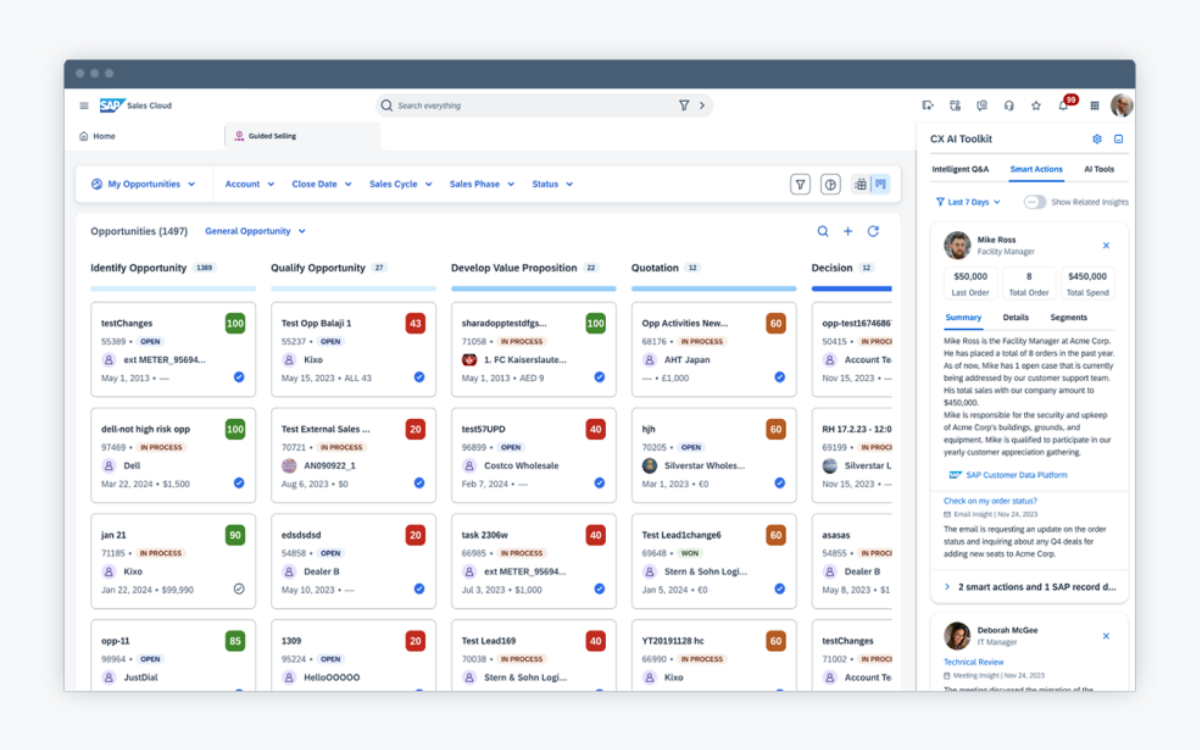Click the refresh opportunities icon

pos(873,231)
